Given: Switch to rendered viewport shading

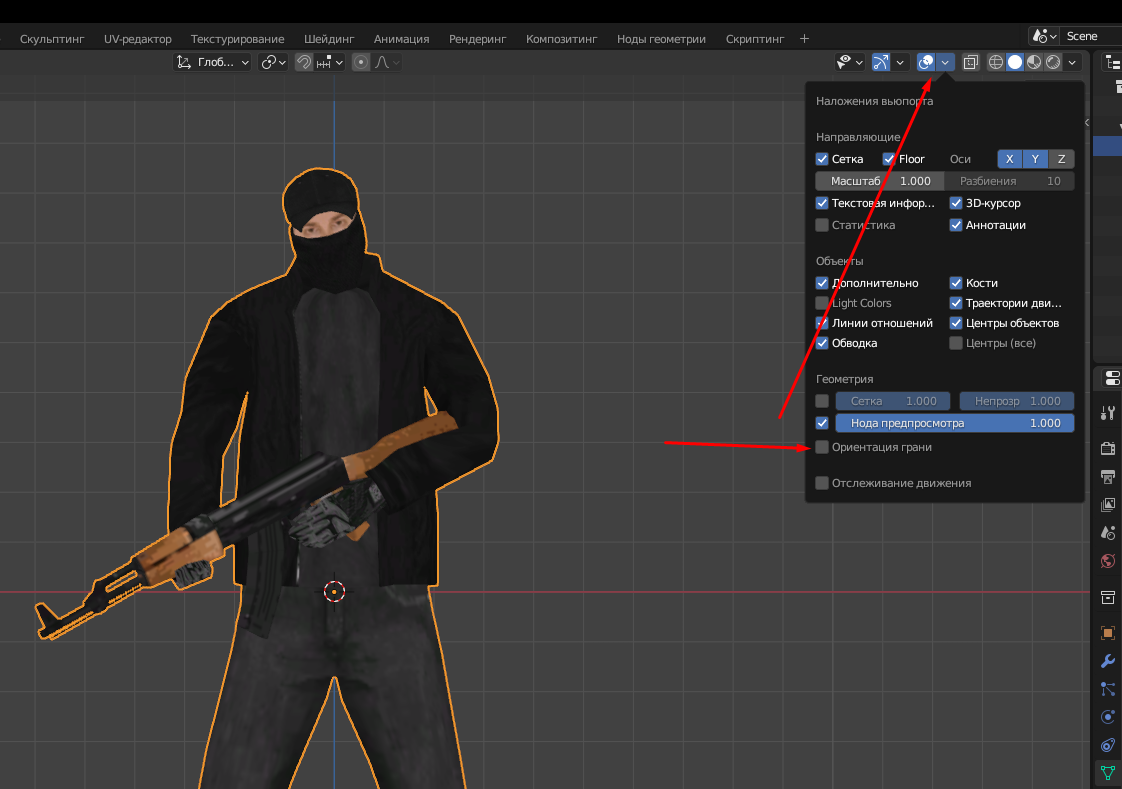Looking at the screenshot, I should [x=1053, y=62].
